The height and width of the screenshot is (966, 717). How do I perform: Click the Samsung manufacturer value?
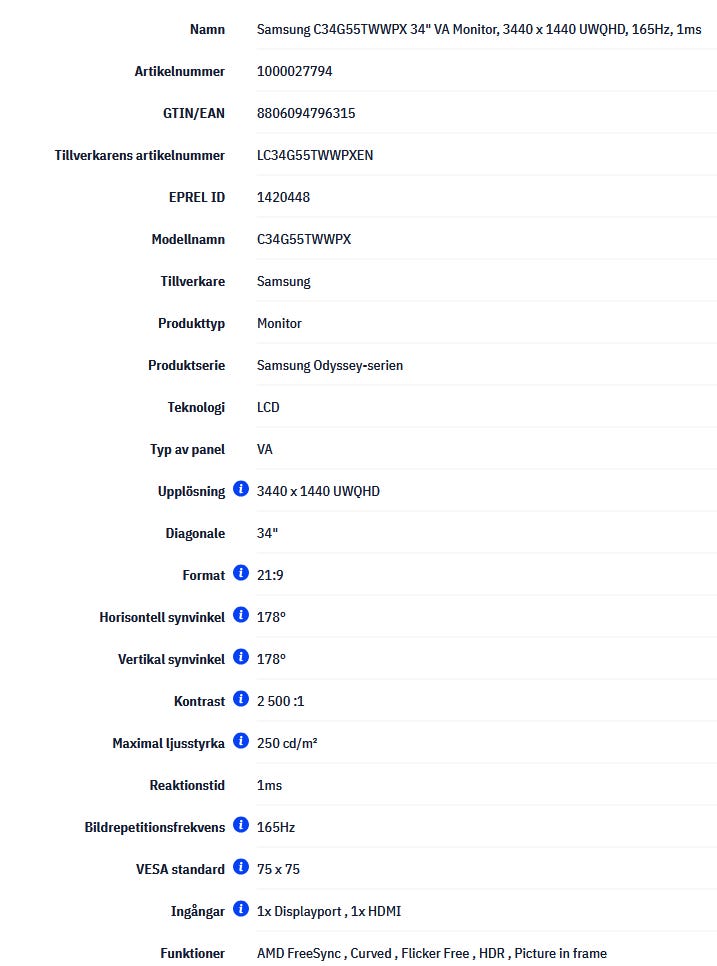(283, 282)
